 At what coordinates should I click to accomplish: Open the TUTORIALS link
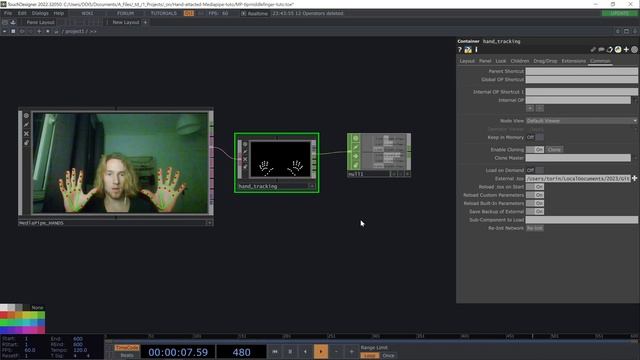164,13
